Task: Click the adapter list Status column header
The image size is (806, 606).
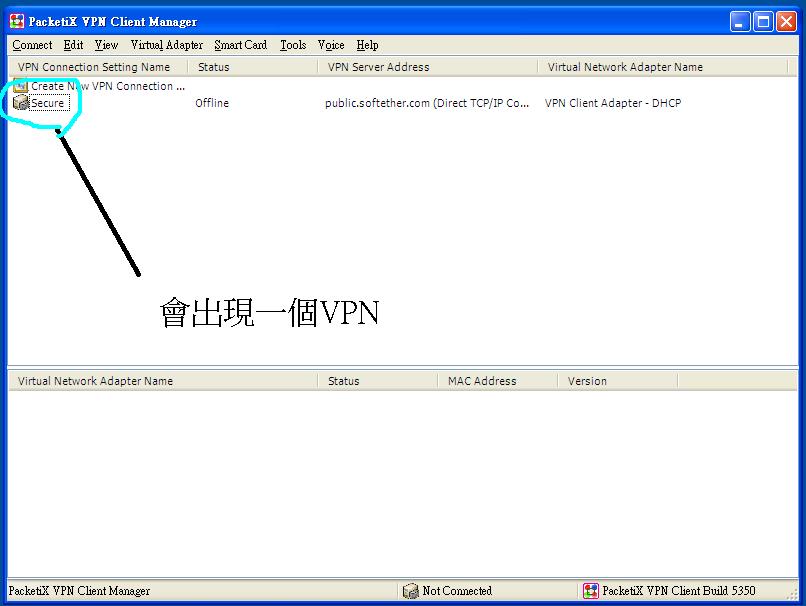Action: point(378,381)
